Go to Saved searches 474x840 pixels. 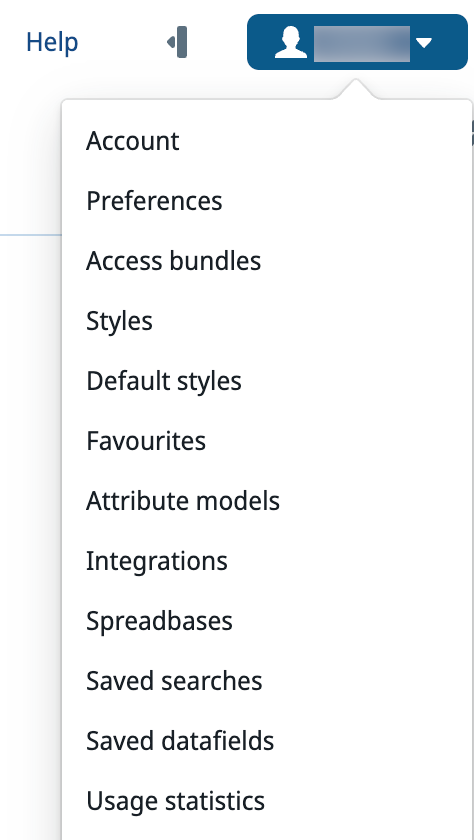click(x=174, y=681)
